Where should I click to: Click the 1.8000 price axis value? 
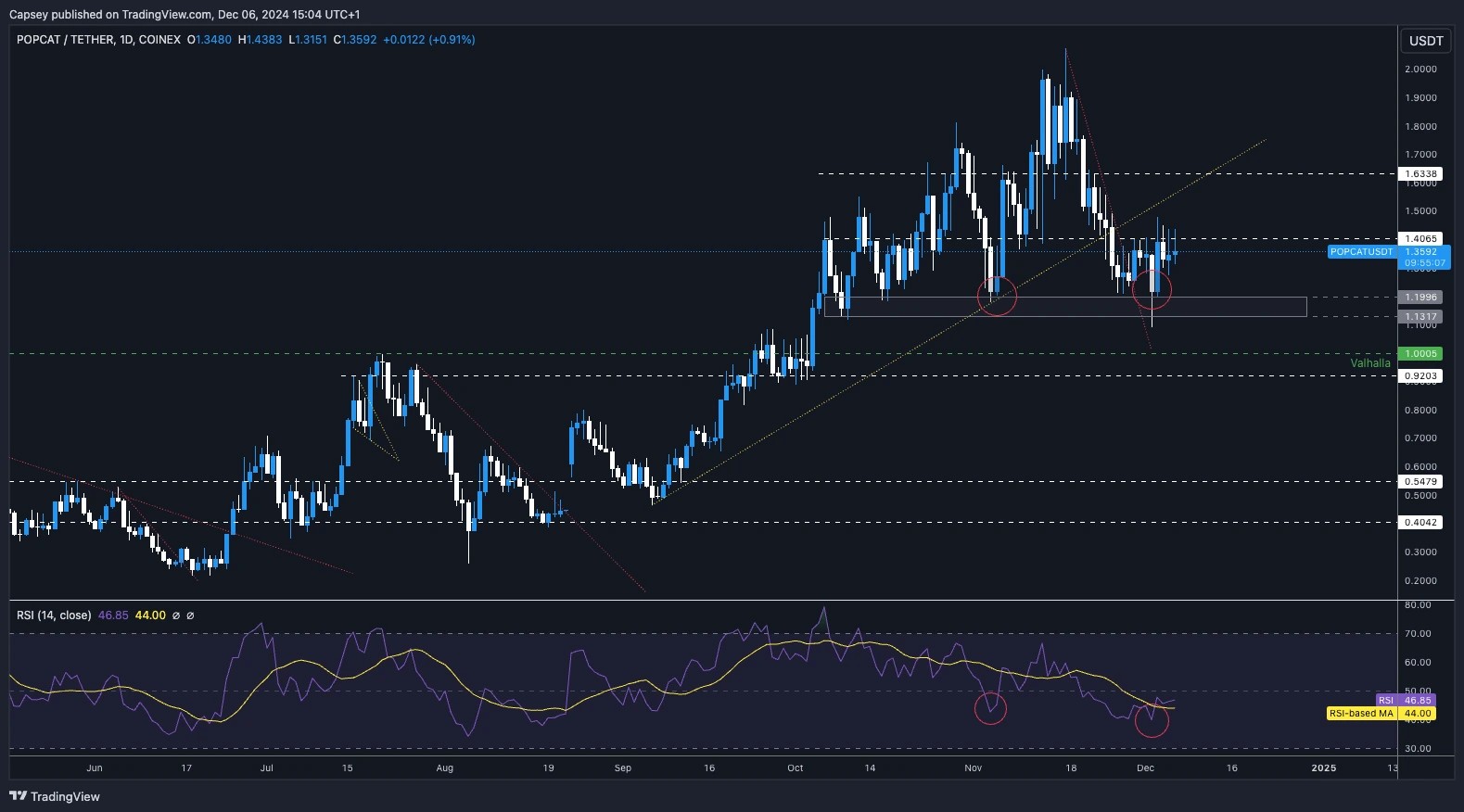(1421, 127)
